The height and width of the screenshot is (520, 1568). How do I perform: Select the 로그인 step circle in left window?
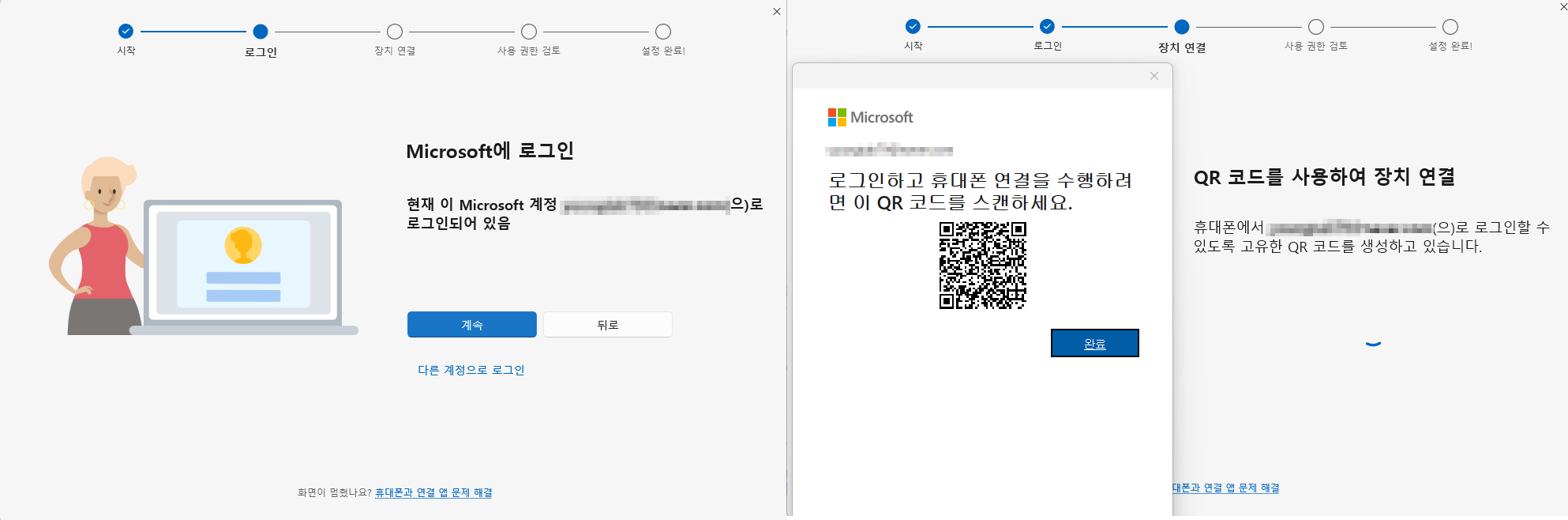click(261, 32)
